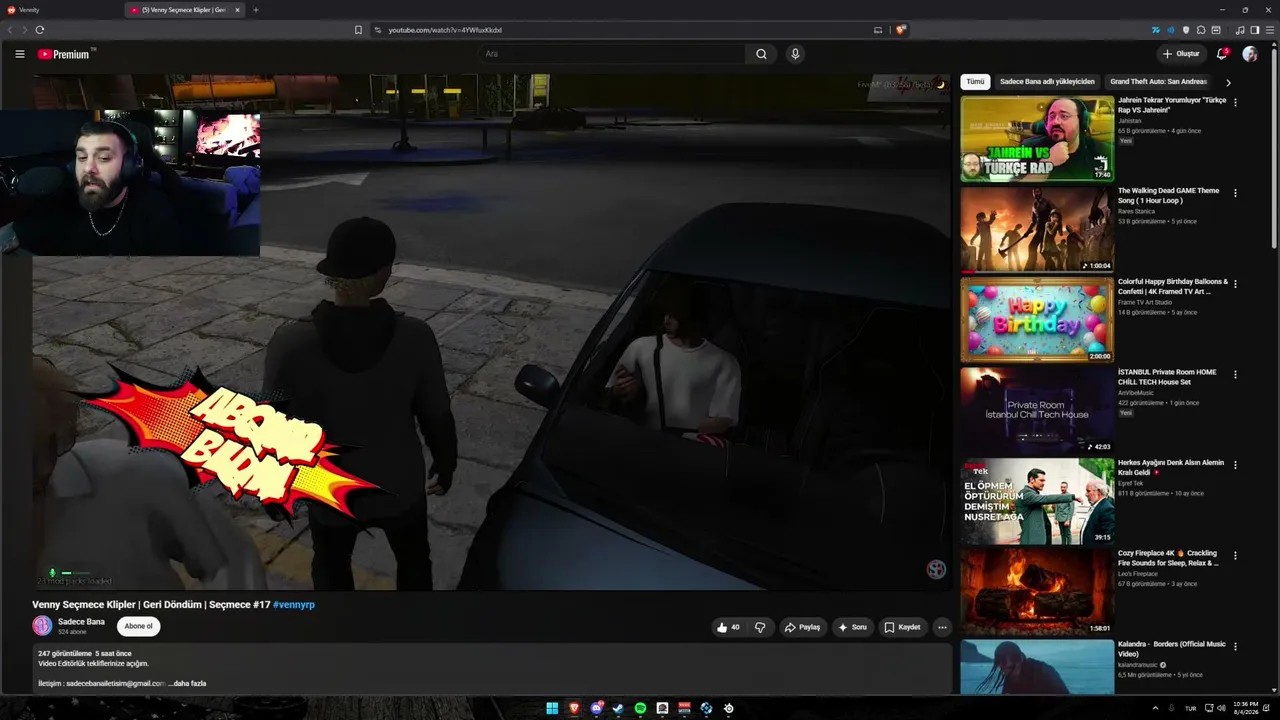Click the "Soru" ask button

pos(853,627)
